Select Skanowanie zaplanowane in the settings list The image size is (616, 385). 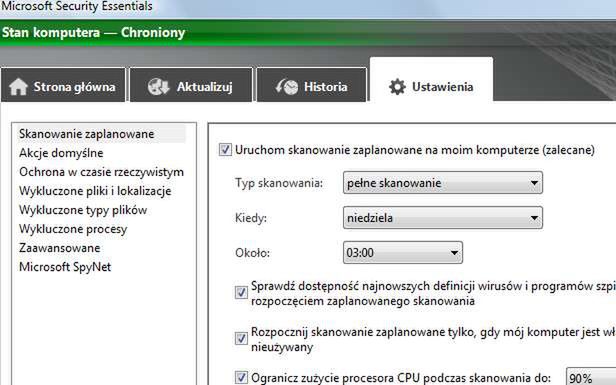click(x=101, y=134)
